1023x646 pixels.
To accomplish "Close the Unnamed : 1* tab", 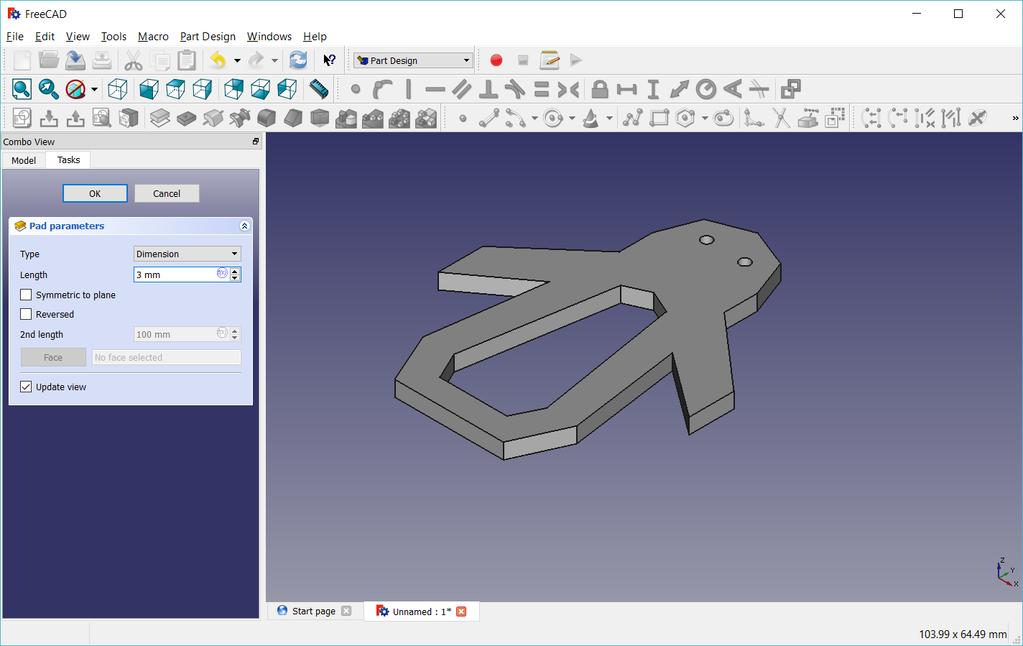I will point(461,611).
